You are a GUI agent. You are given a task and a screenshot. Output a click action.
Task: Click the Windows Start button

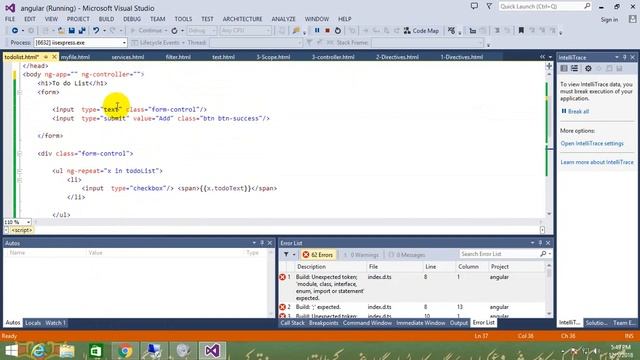pyautogui.click(x=11, y=351)
